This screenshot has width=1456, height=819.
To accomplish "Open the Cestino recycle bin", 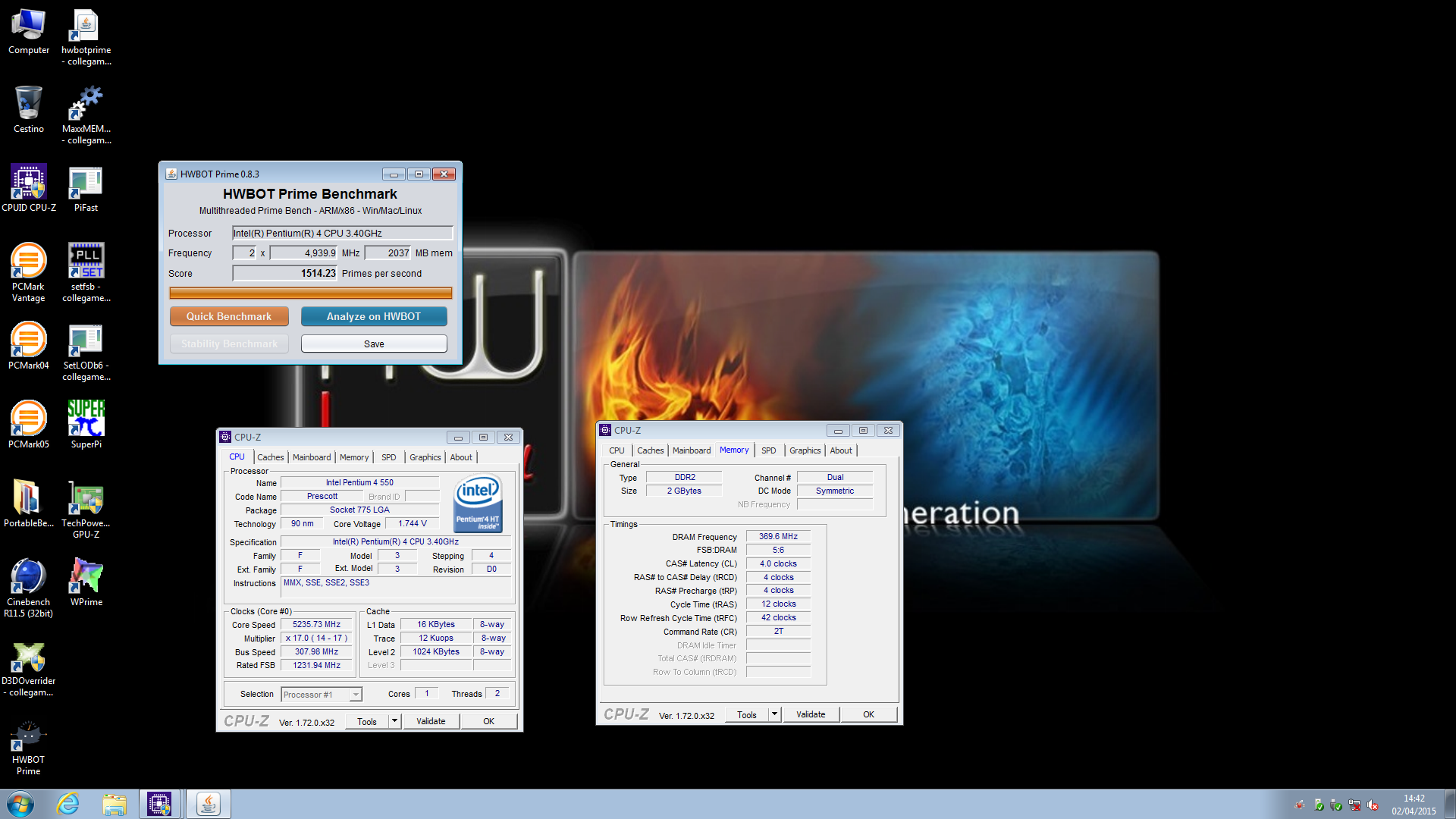I will coord(29,110).
